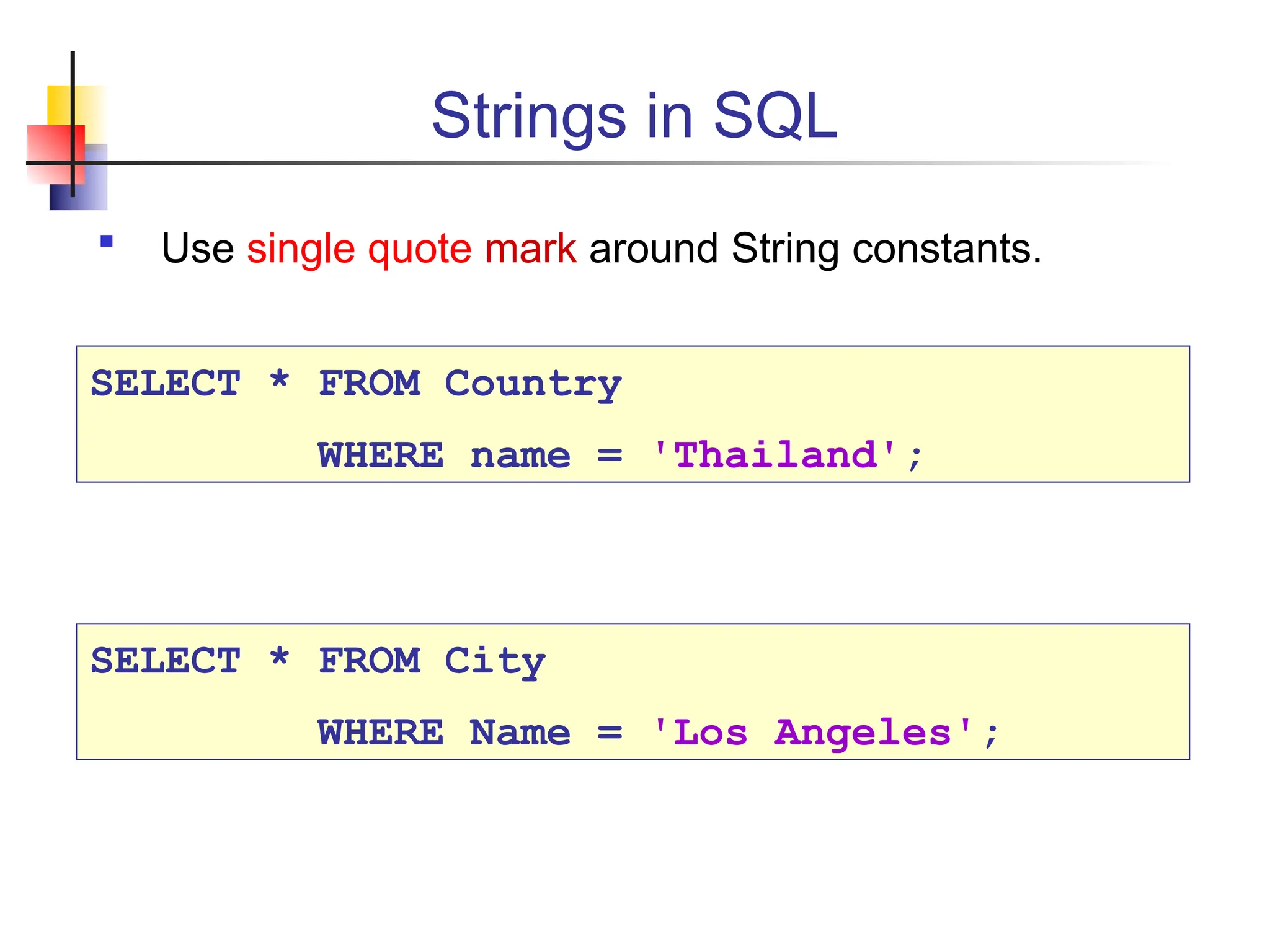This screenshot has width=1270, height=952.
Task: Click the purple 'Thailand' string literal
Action: tap(775, 455)
